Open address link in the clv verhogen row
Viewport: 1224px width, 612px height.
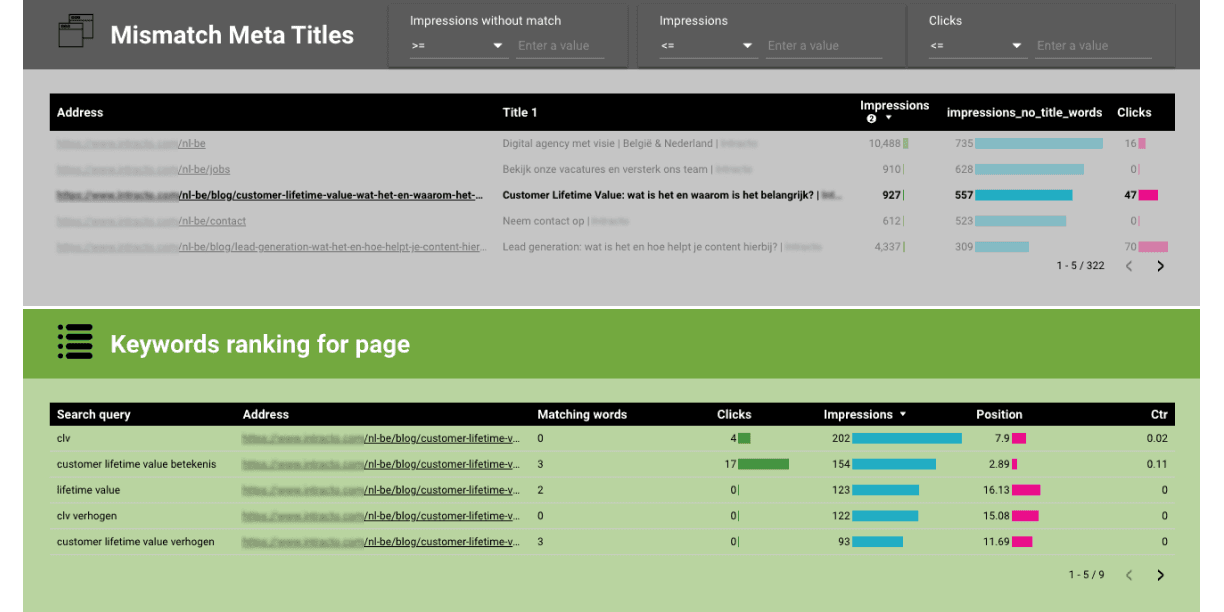point(381,517)
